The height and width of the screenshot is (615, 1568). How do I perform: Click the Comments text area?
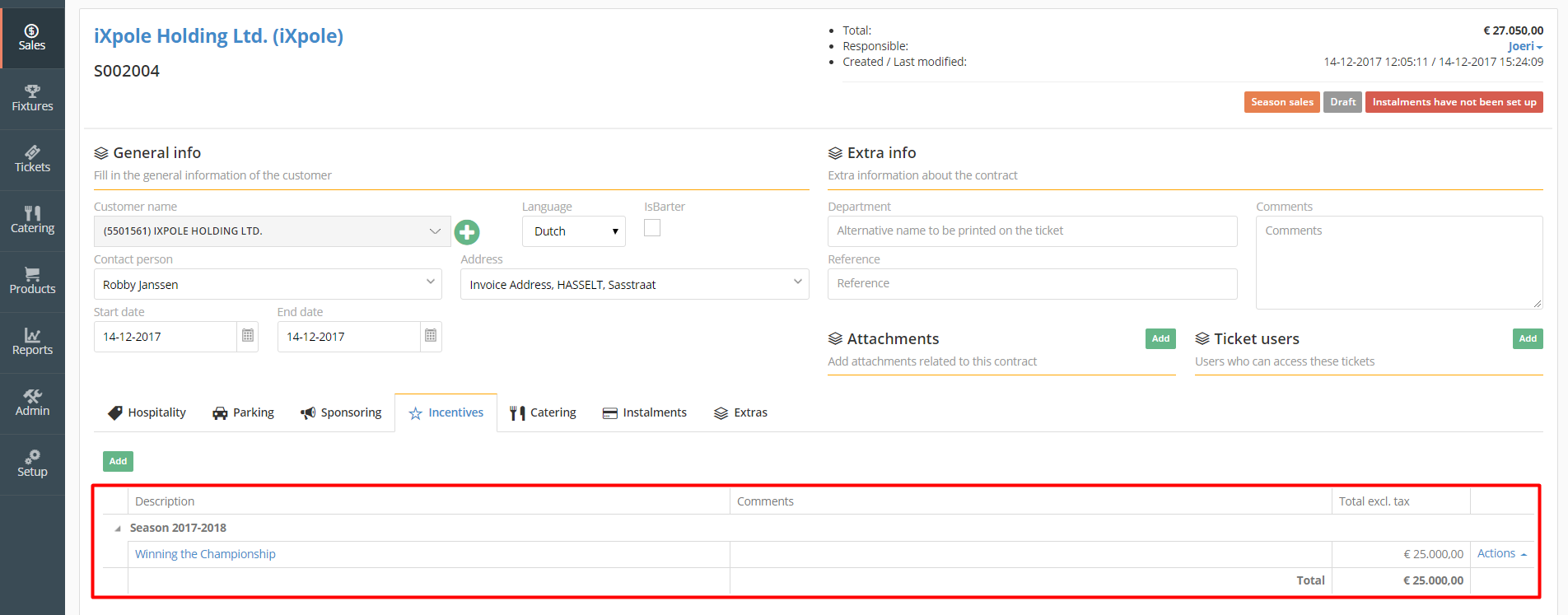(1399, 263)
